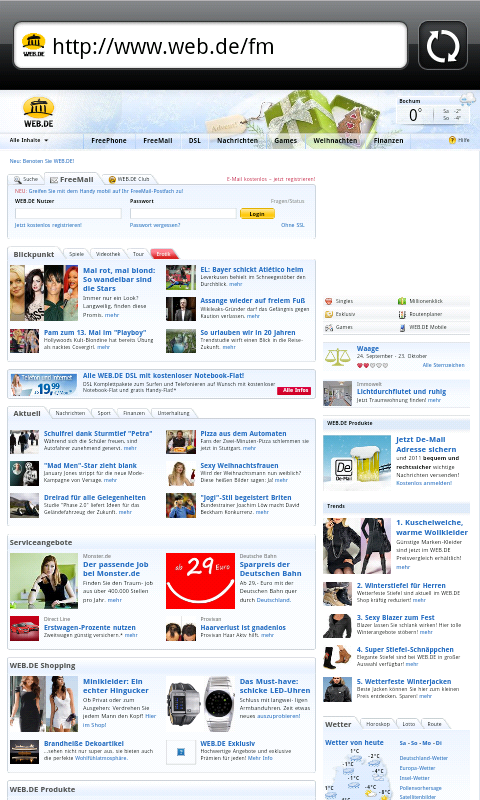This screenshot has height=800, width=480.
Task: Open Schulfrei dank Sturmtief Petra article
Action: pos(98,434)
